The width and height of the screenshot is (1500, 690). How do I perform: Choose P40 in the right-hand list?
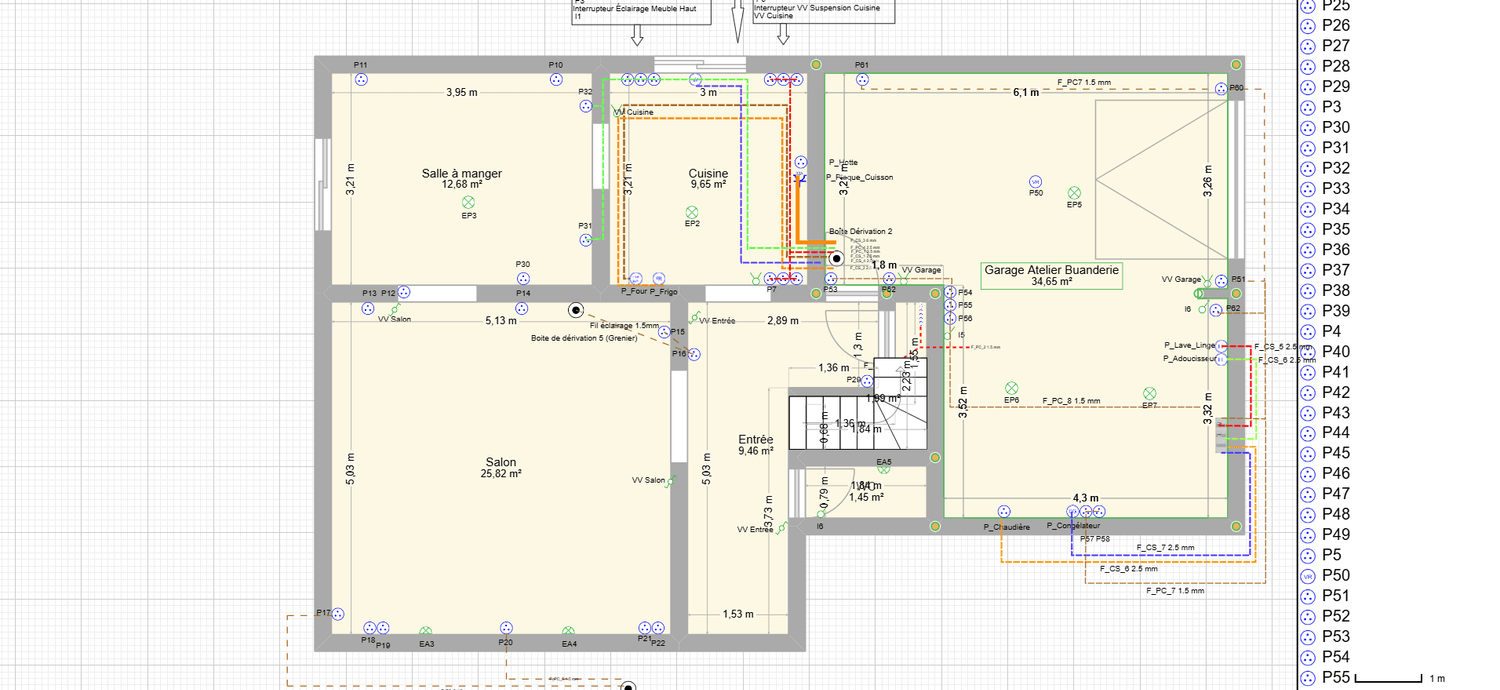[x=1336, y=352]
